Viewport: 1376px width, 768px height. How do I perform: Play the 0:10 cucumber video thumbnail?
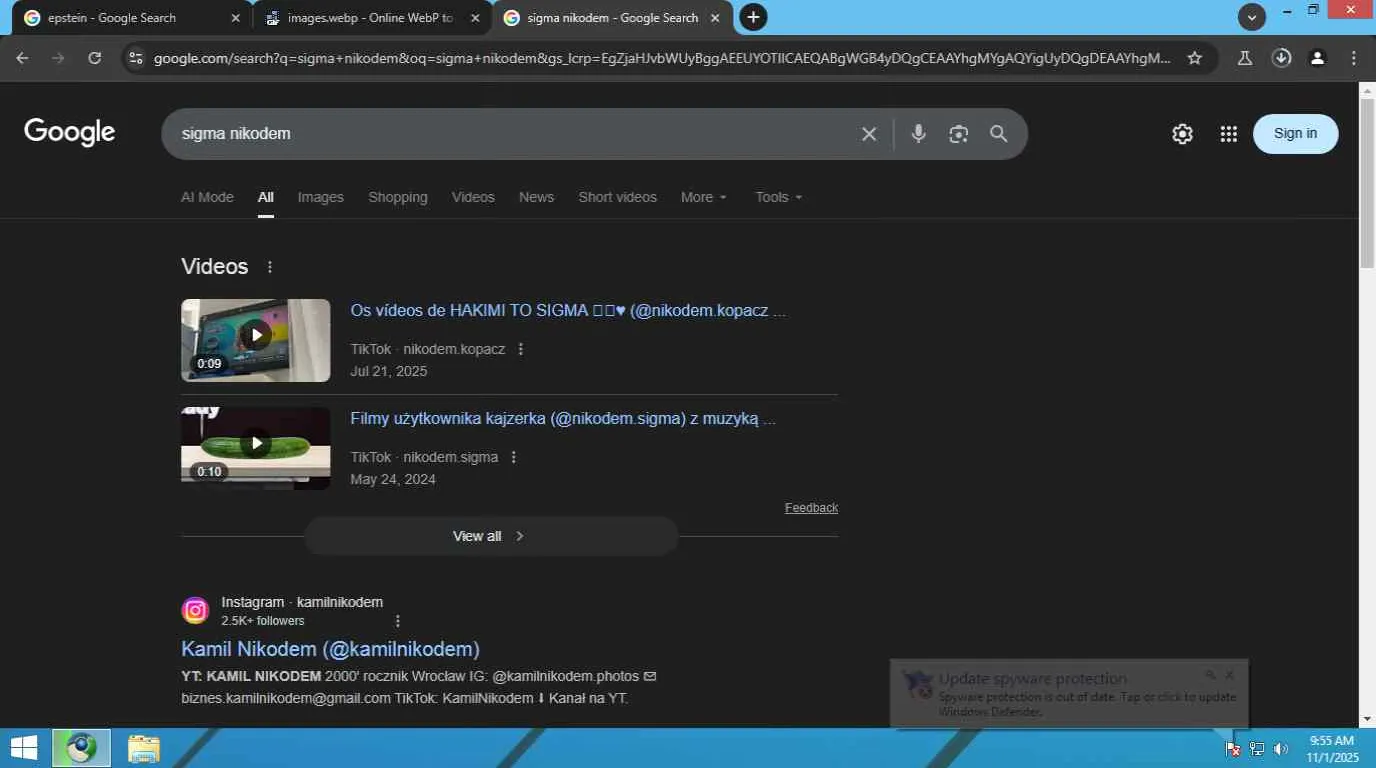pos(255,448)
